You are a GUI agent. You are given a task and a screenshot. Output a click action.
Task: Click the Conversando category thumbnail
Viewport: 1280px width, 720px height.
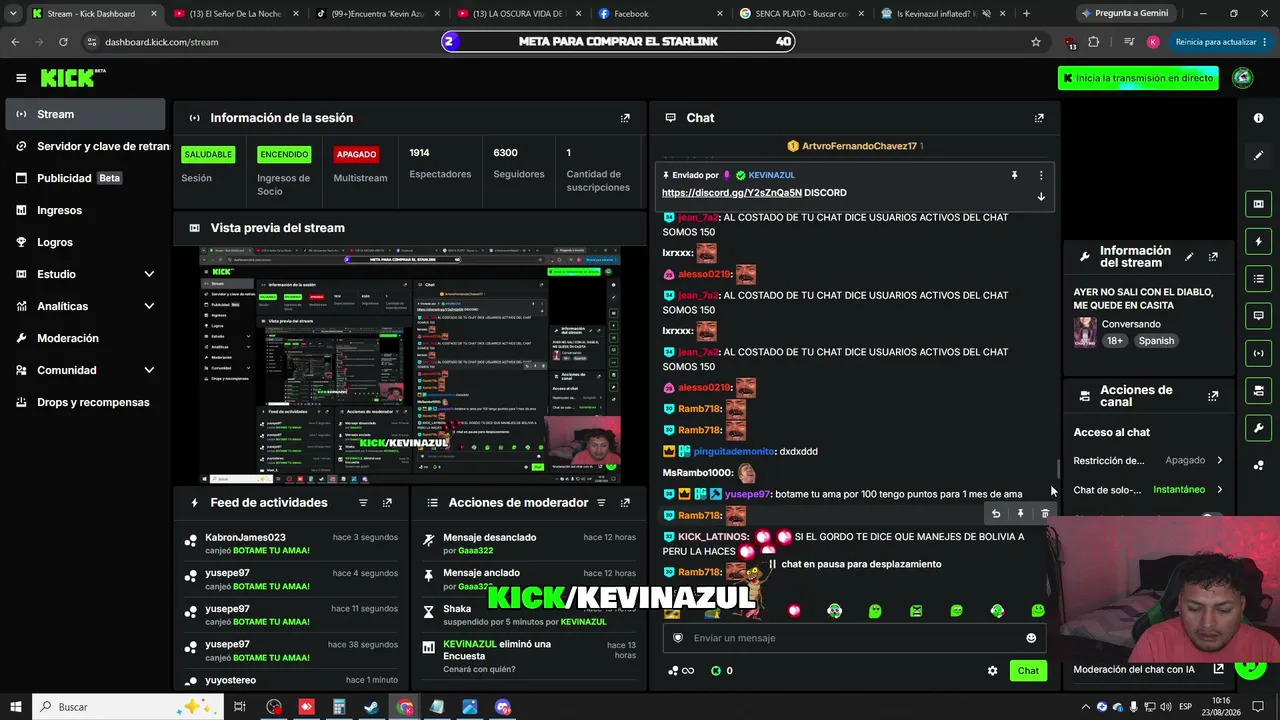[x=1085, y=332]
